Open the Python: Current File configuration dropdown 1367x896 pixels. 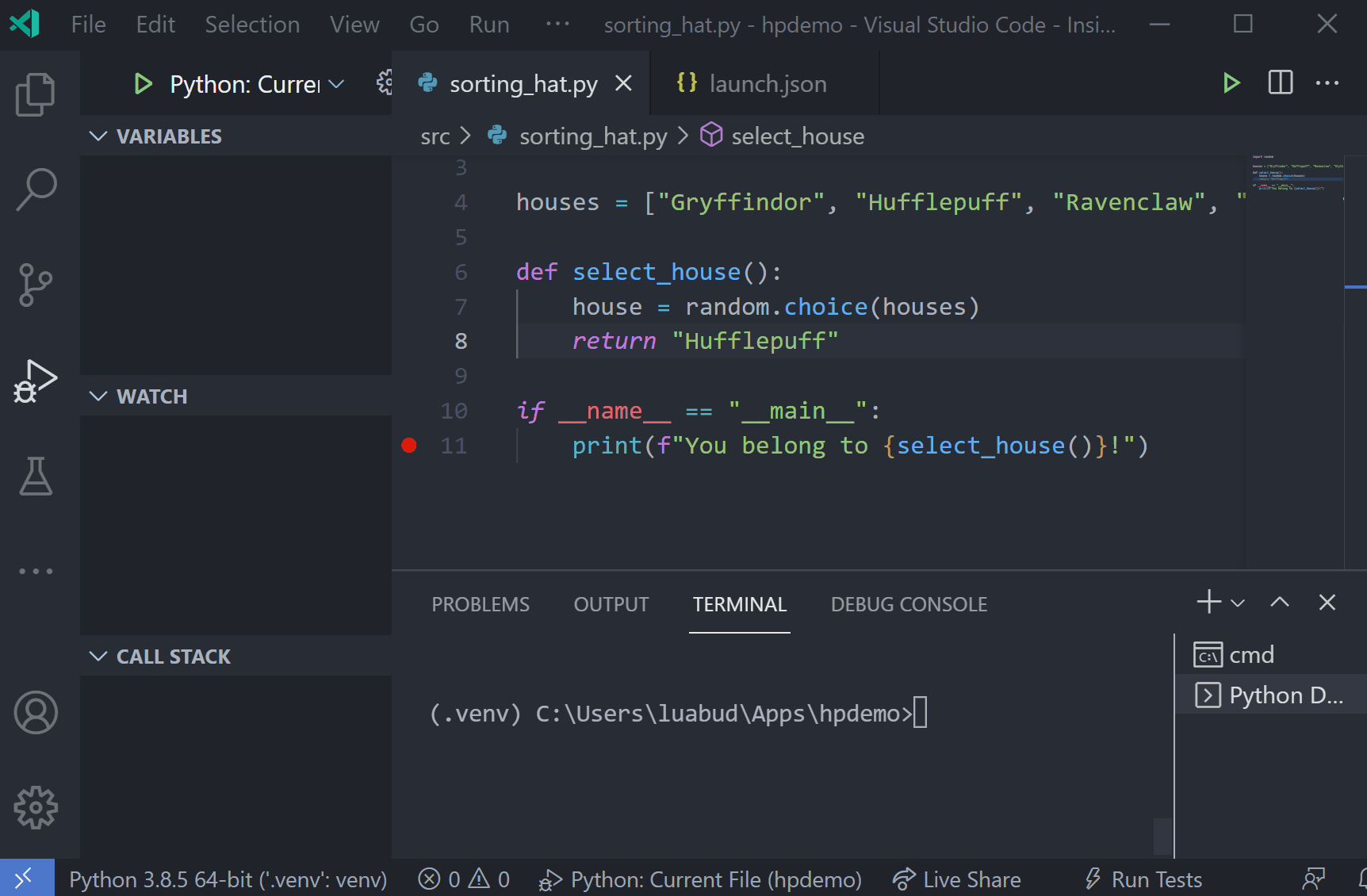(x=246, y=83)
